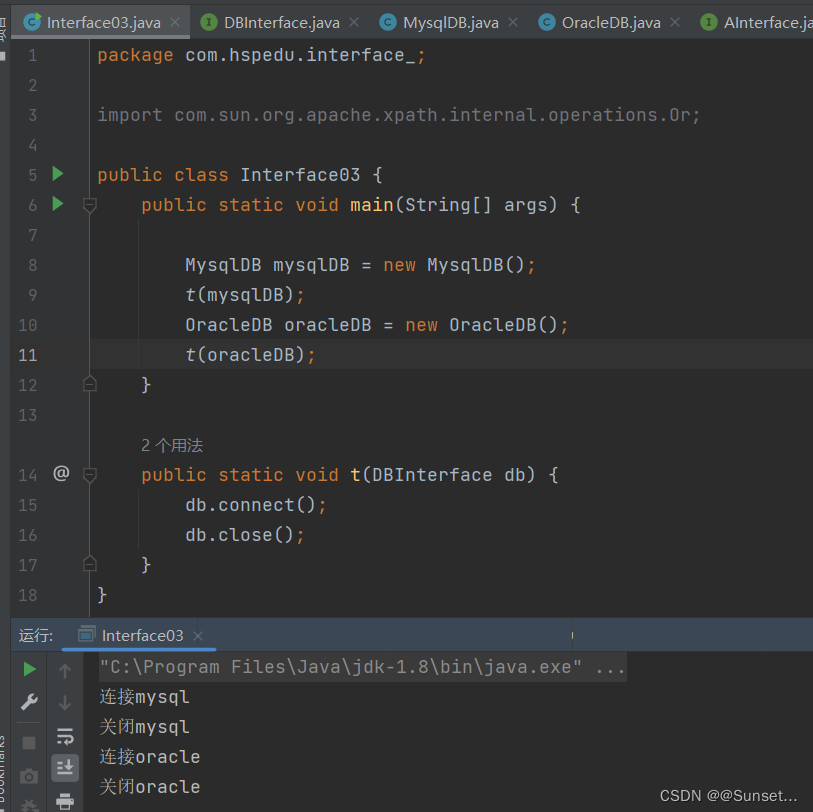Switch to the Interface03.java editor tab
Screen dimensions: 813x812
(x=103, y=23)
